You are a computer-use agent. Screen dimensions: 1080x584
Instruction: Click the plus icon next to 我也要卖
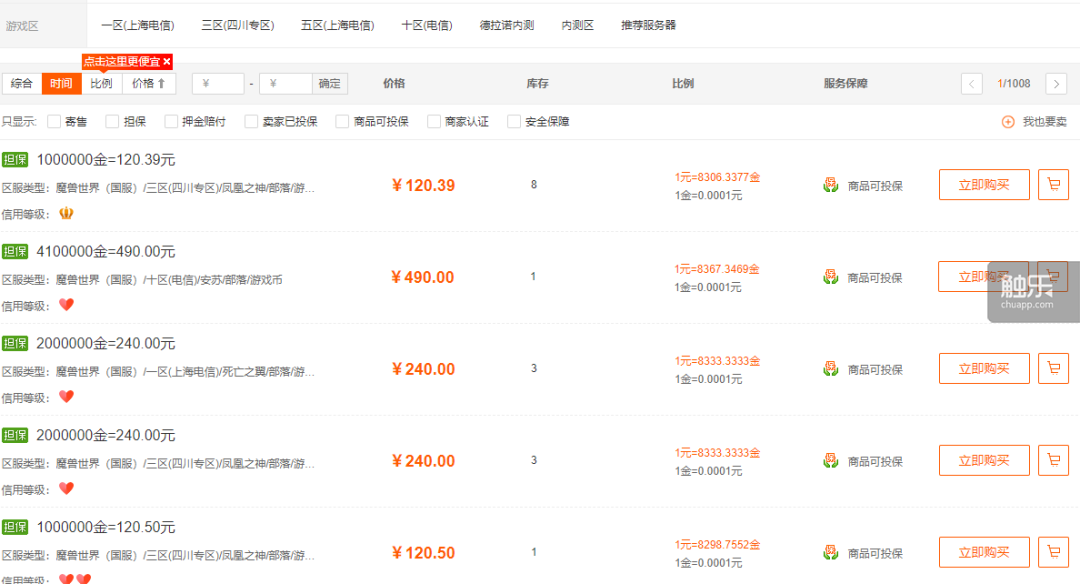point(1008,122)
